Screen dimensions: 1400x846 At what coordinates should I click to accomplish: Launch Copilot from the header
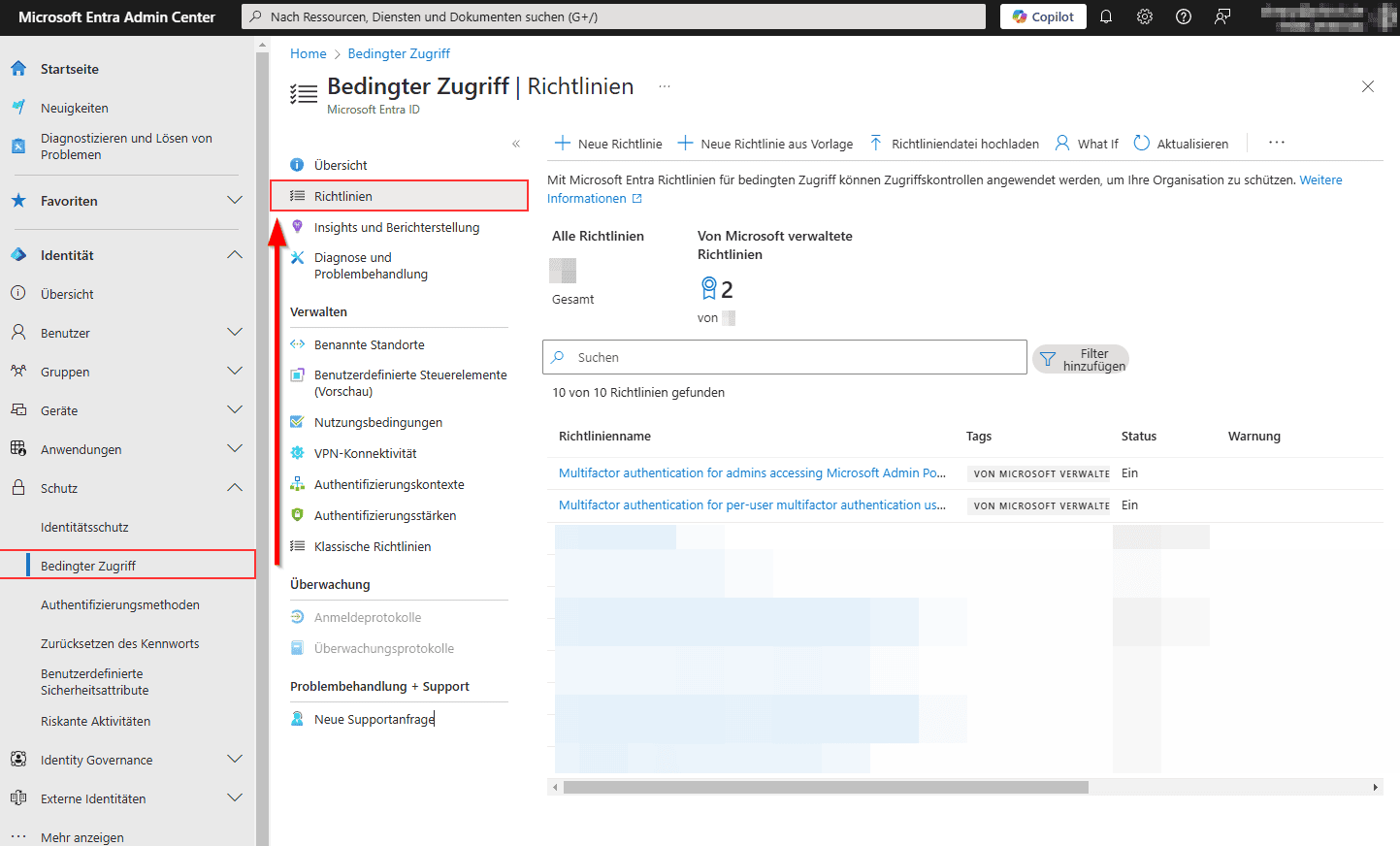tap(1043, 16)
